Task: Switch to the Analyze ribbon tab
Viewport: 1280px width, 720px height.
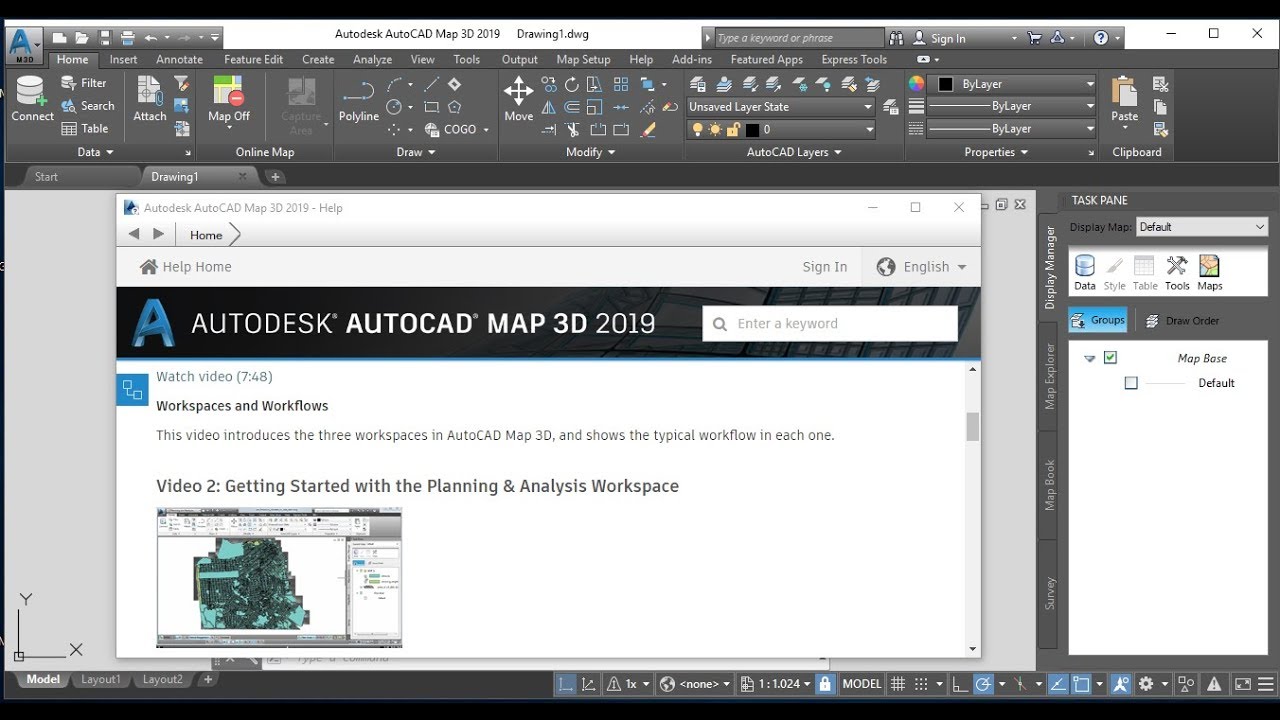Action: (372, 59)
